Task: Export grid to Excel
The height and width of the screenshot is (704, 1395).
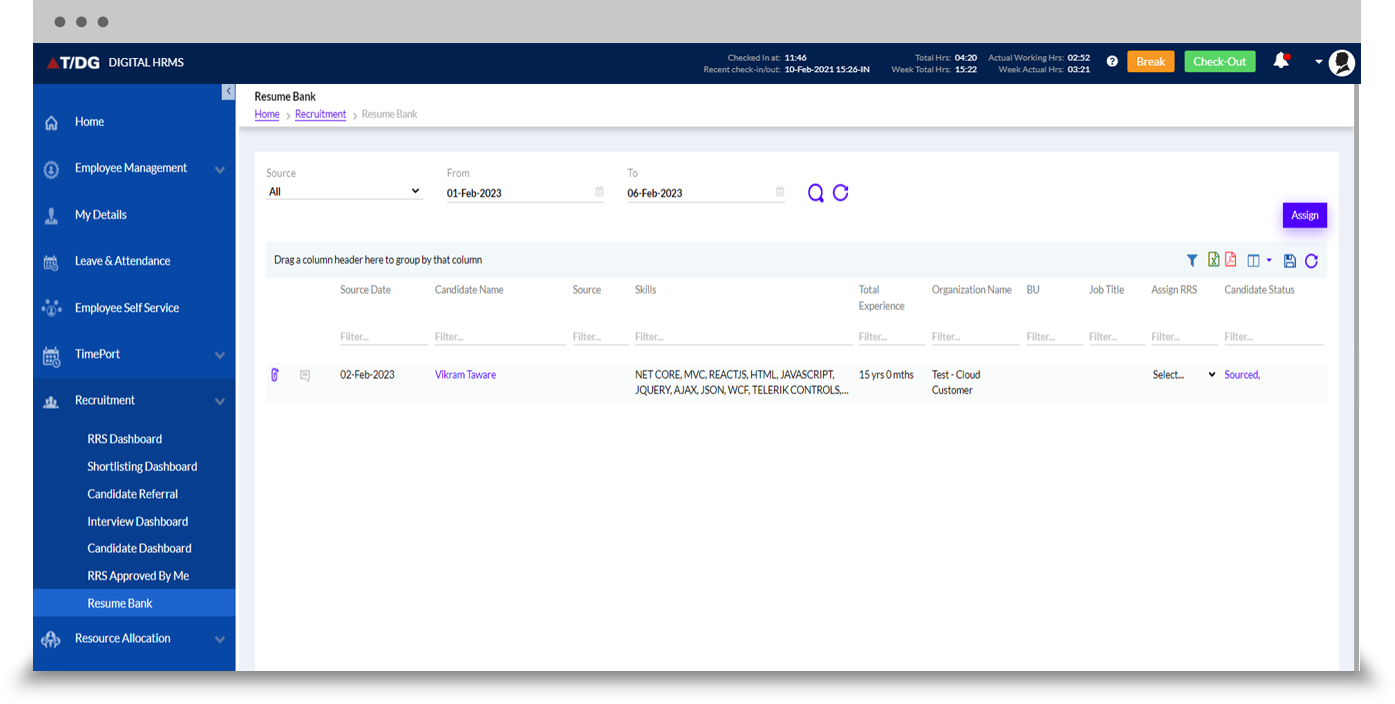Action: [1213, 260]
